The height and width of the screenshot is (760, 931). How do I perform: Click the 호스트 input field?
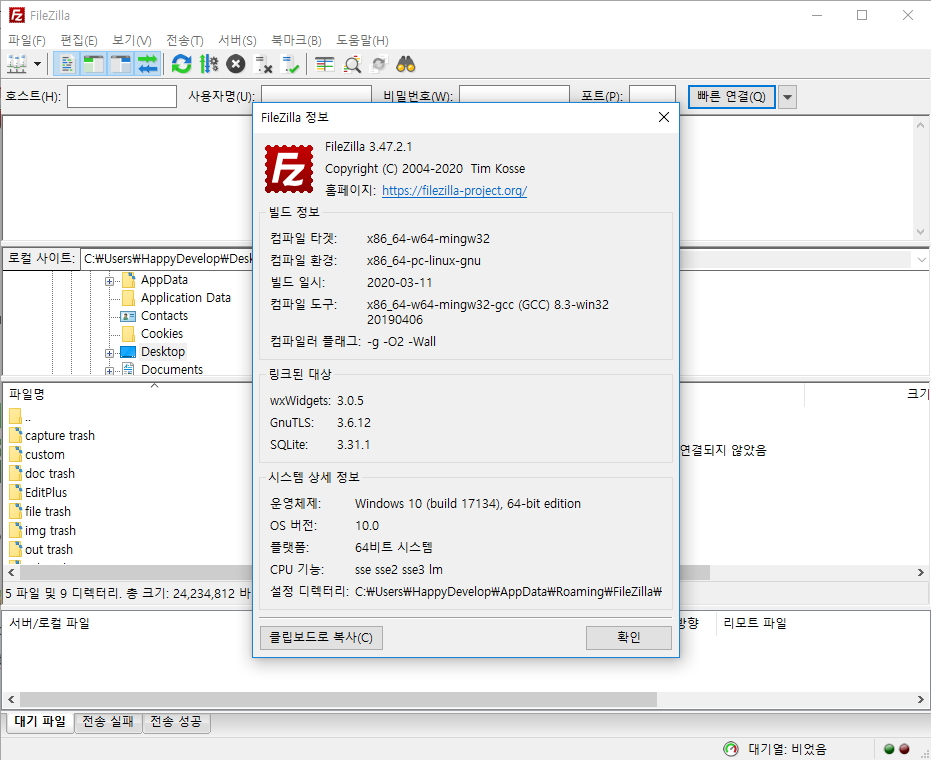point(122,96)
